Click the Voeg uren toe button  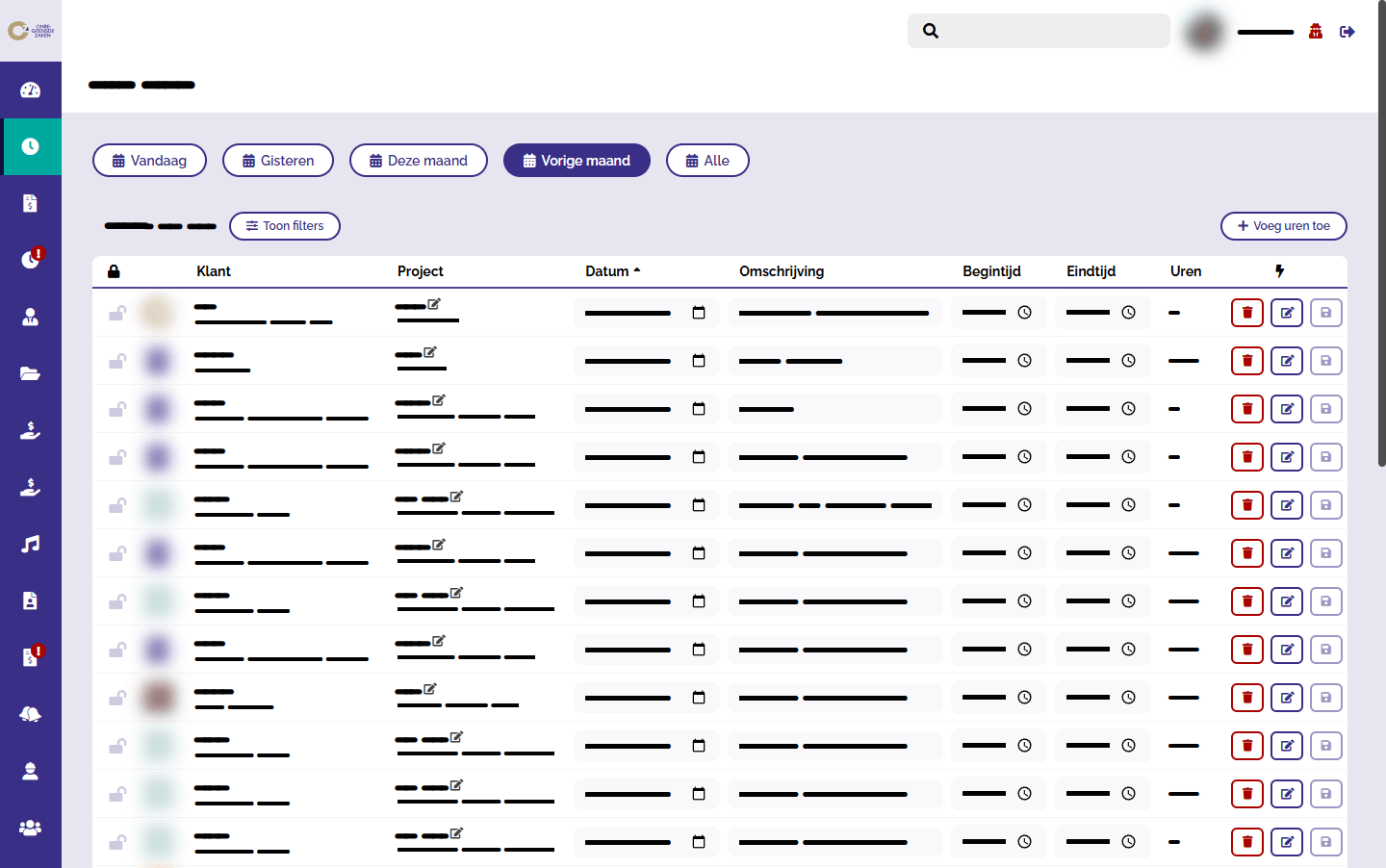click(x=1283, y=226)
